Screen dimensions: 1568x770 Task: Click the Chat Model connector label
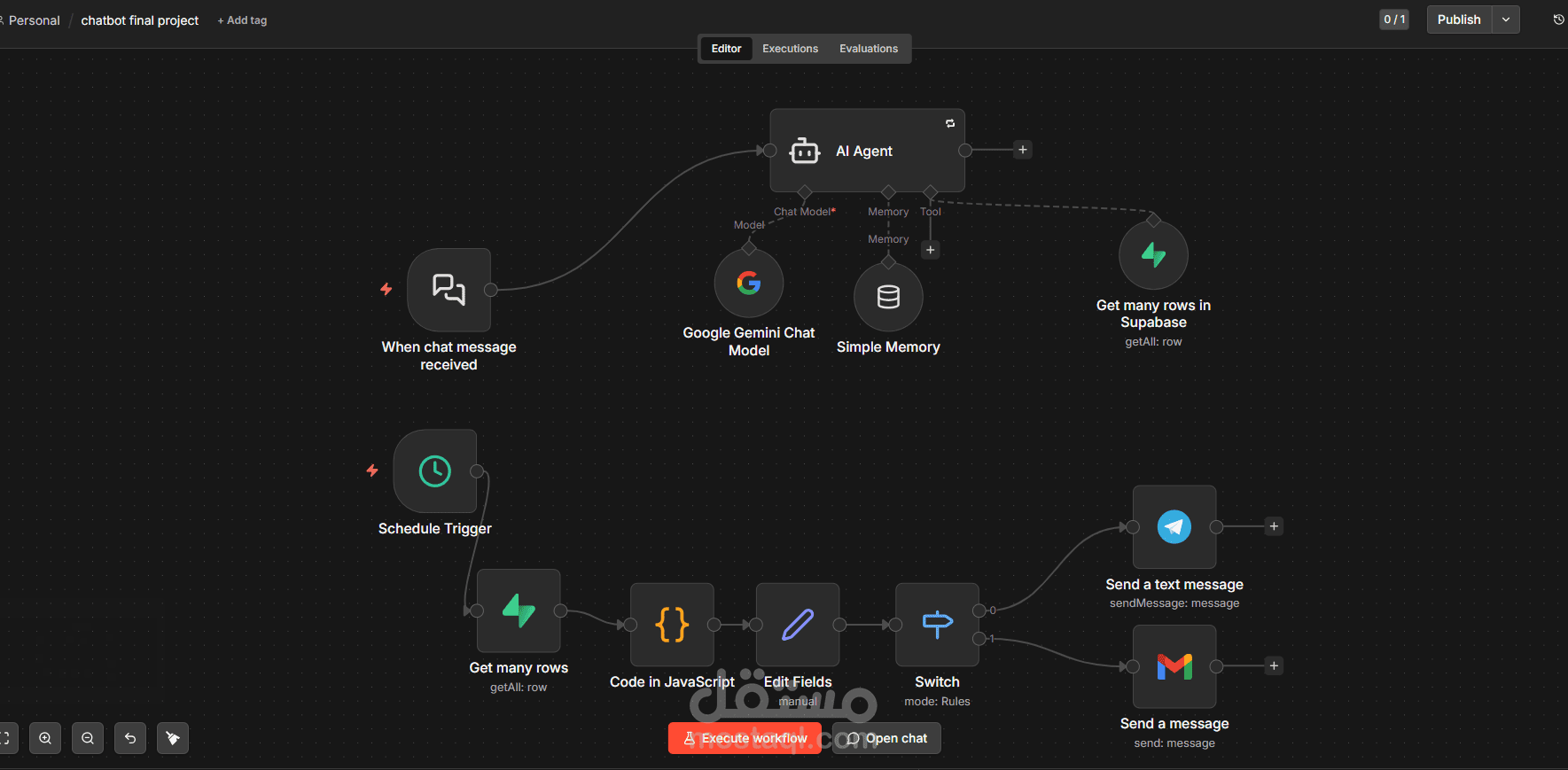(804, 212)
